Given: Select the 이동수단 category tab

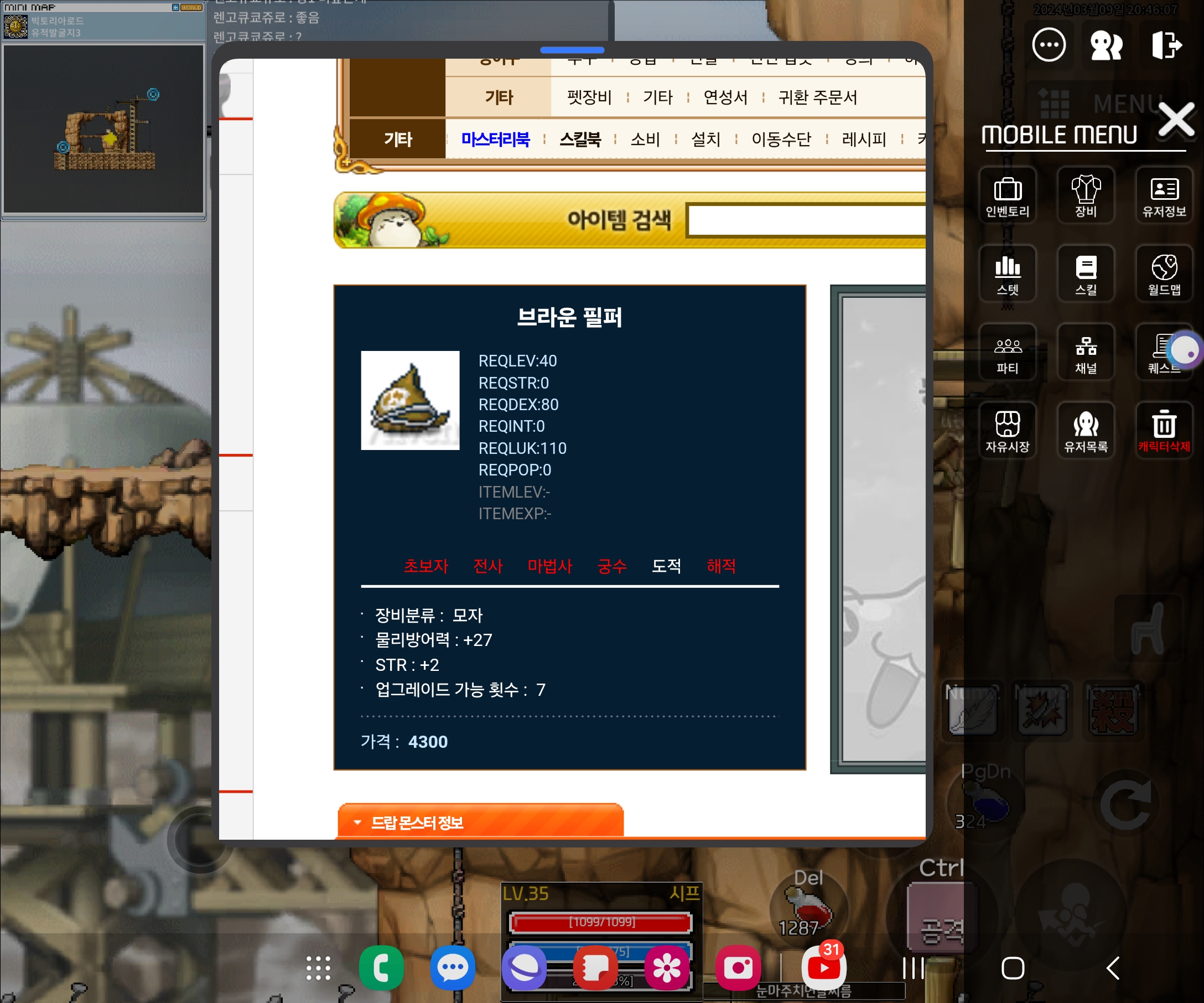Looking at the screenshot, I should tap(781, 139).
